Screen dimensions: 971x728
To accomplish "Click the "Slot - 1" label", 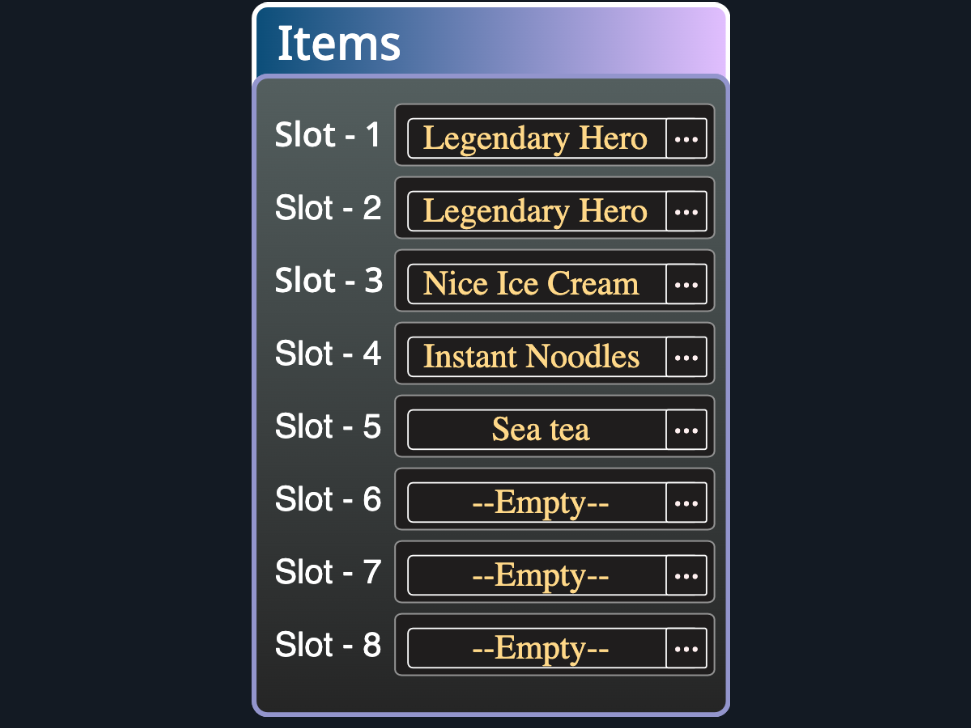I will [x=328, y=135].
